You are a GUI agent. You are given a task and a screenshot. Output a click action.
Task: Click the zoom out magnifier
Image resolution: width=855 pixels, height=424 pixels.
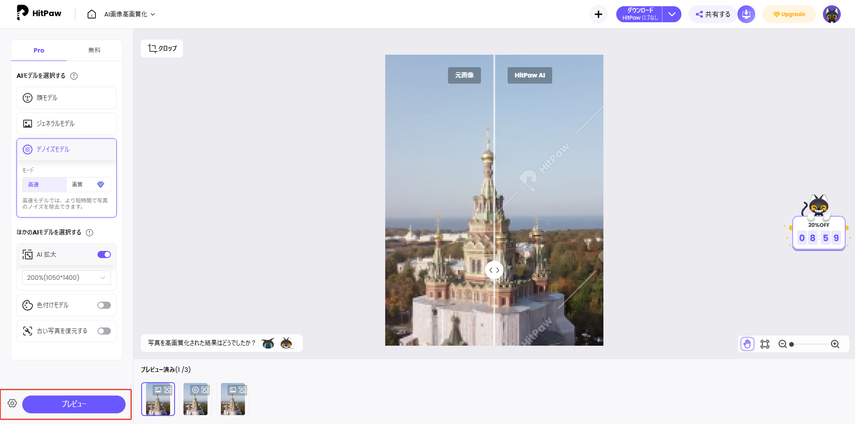(x=782, y=344)
